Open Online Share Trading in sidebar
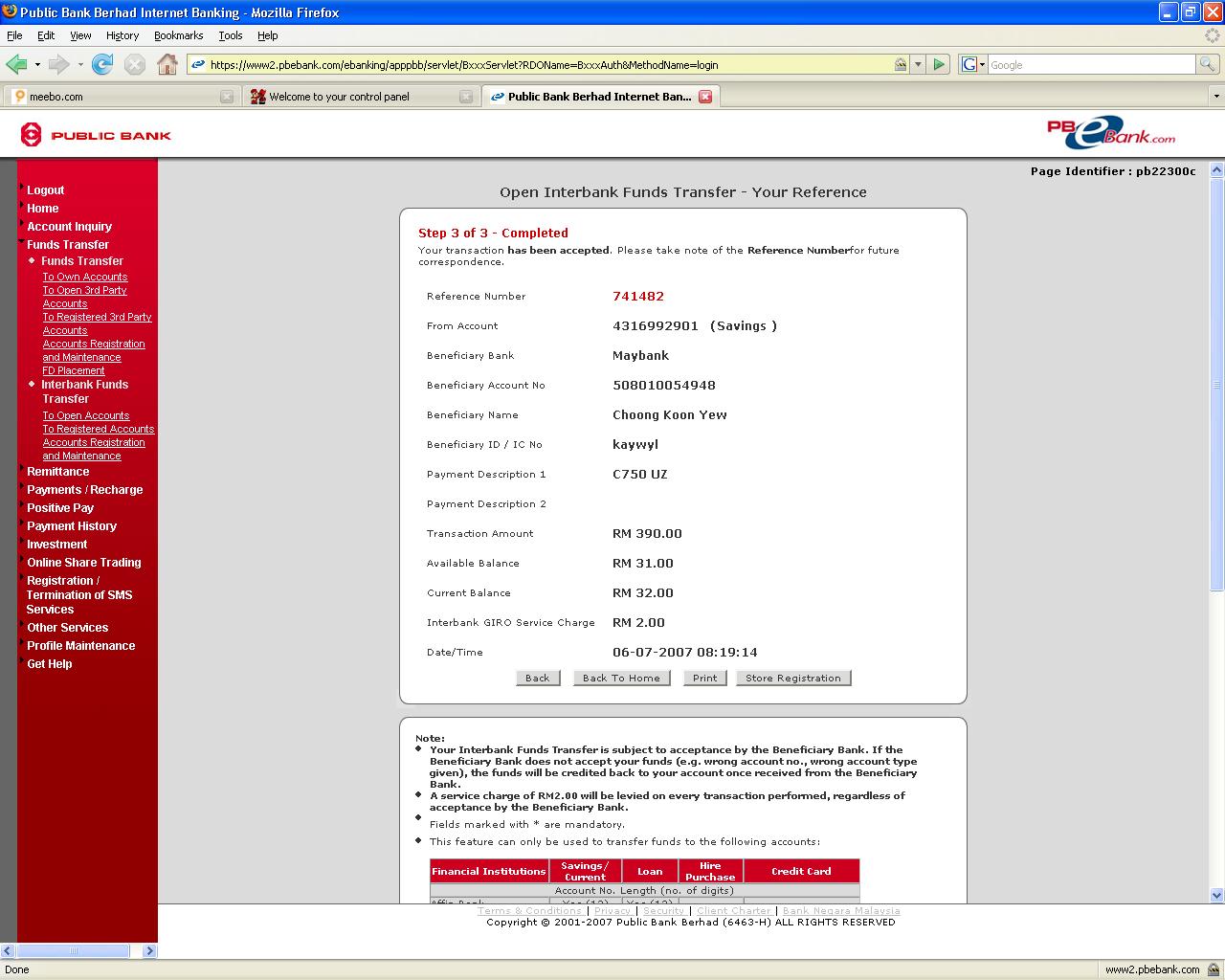Viewport: 1225px width, 980px height. coord(83,563)
